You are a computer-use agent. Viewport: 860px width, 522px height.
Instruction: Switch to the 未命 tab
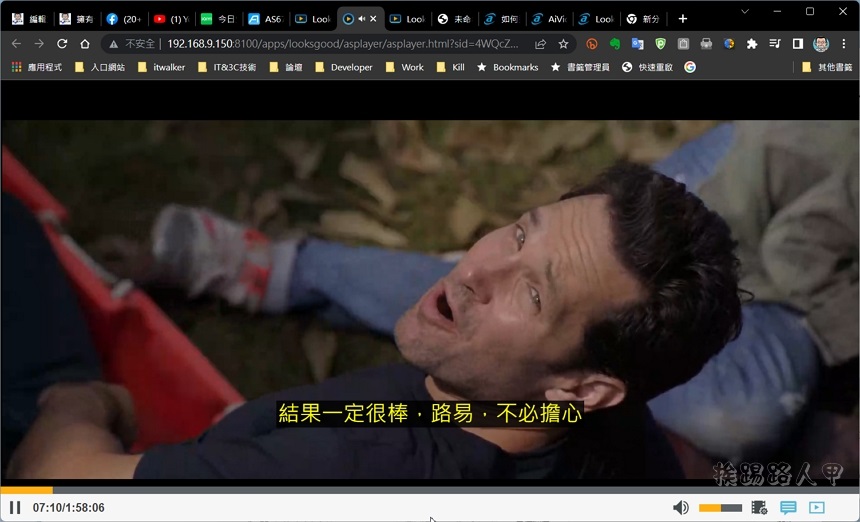click(x=455, y=19)
